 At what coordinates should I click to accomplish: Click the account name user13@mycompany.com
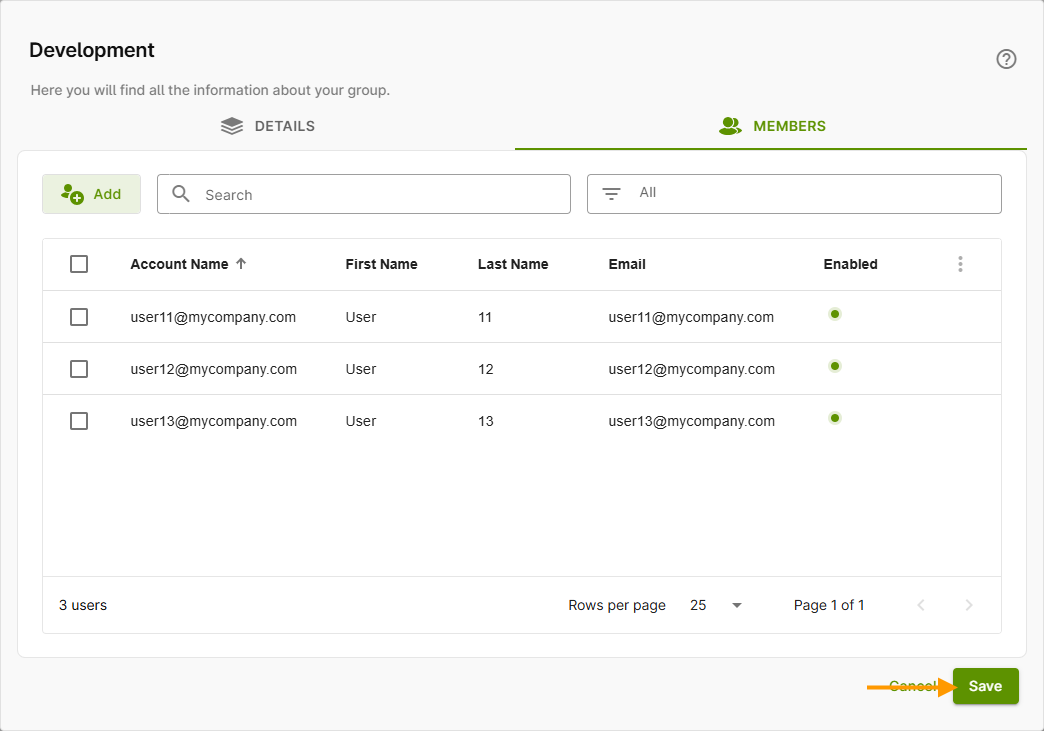[214, 421]
